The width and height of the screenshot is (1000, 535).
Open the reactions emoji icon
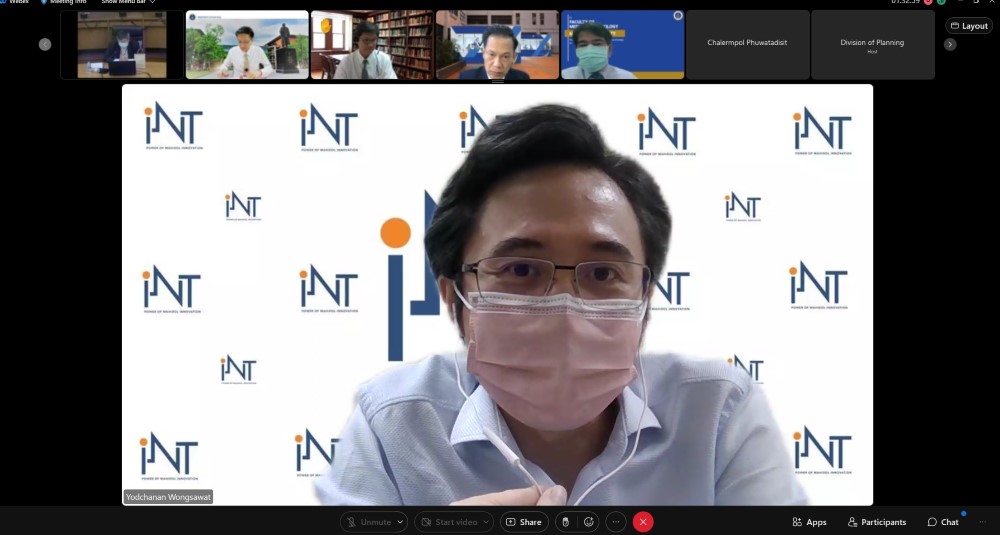click(589, 522)
